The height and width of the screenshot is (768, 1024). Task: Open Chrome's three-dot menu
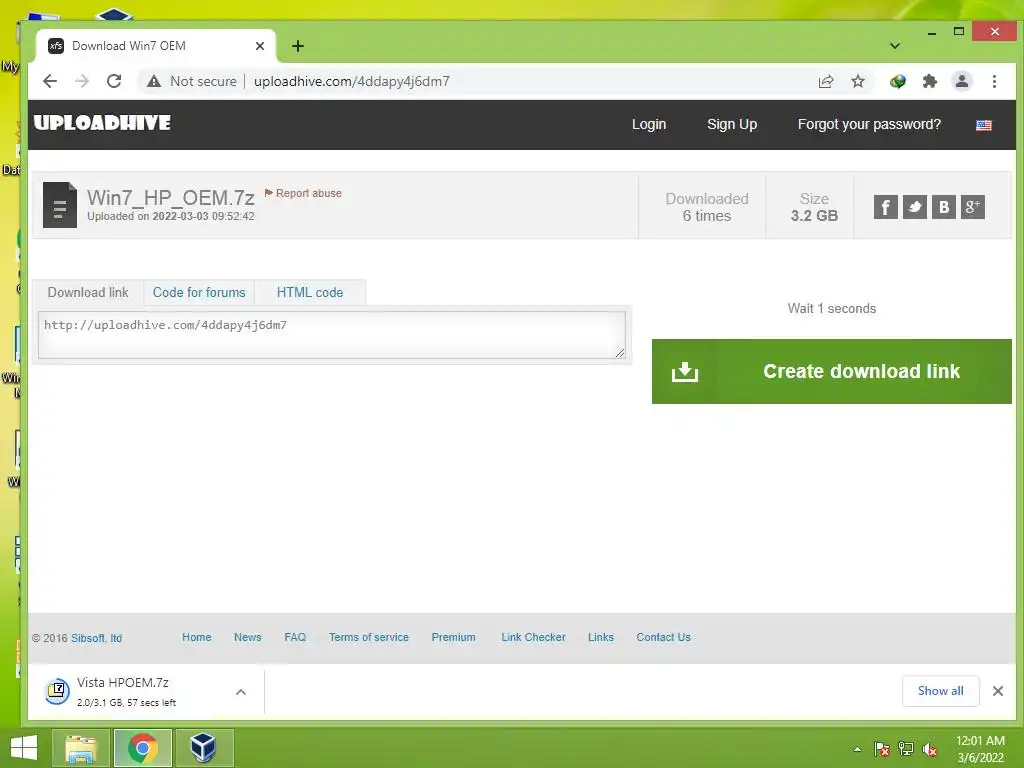click(x=994, y=81)
